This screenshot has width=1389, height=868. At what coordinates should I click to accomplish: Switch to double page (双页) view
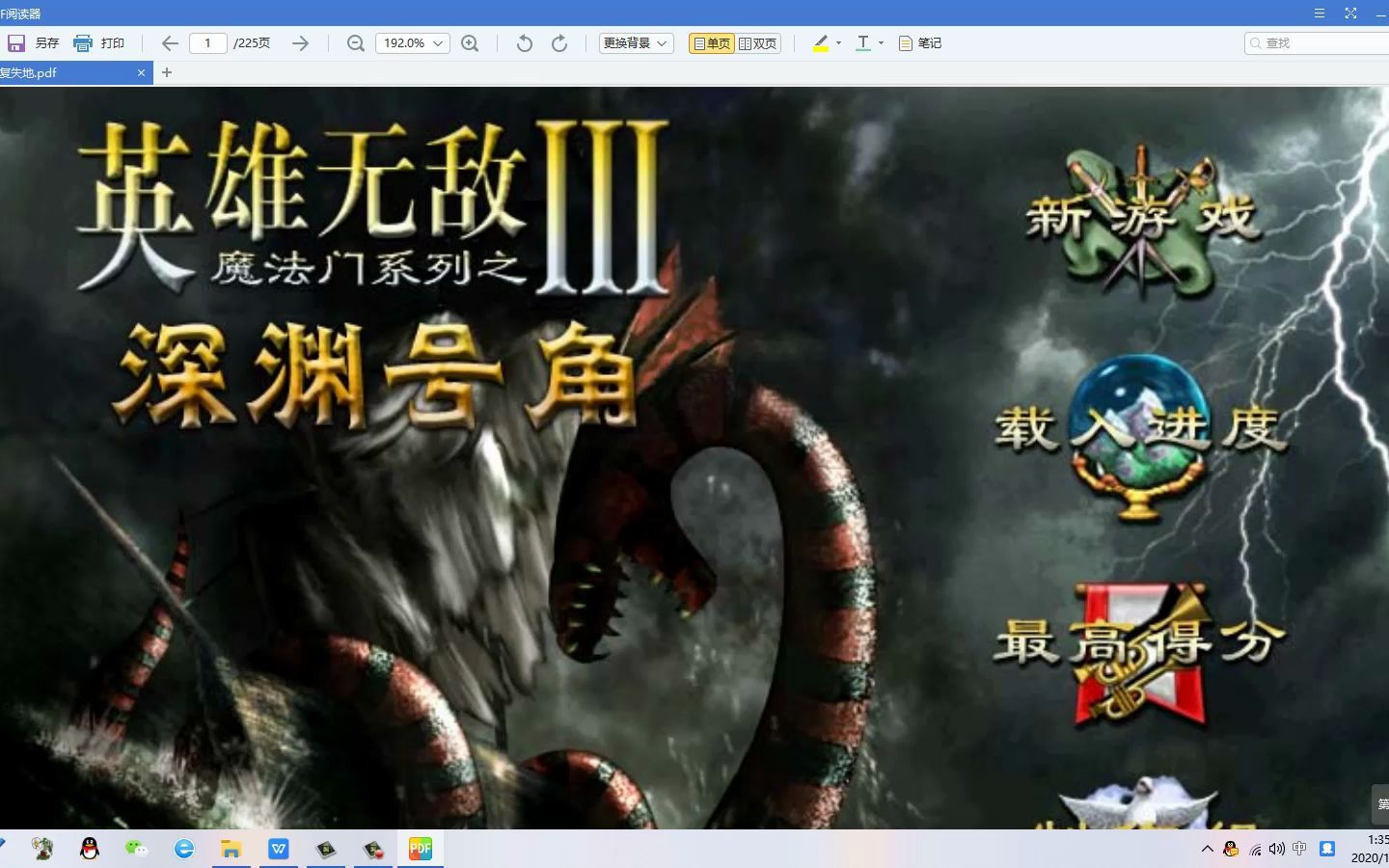[758, 43]
